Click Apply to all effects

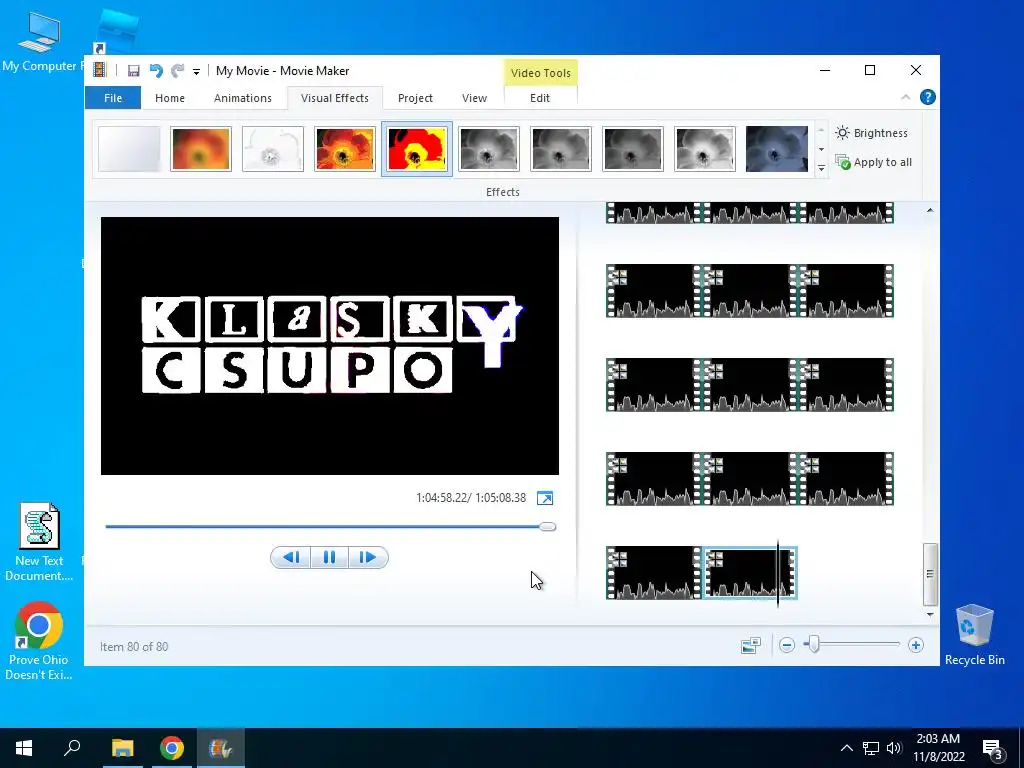tap(874, 162)
